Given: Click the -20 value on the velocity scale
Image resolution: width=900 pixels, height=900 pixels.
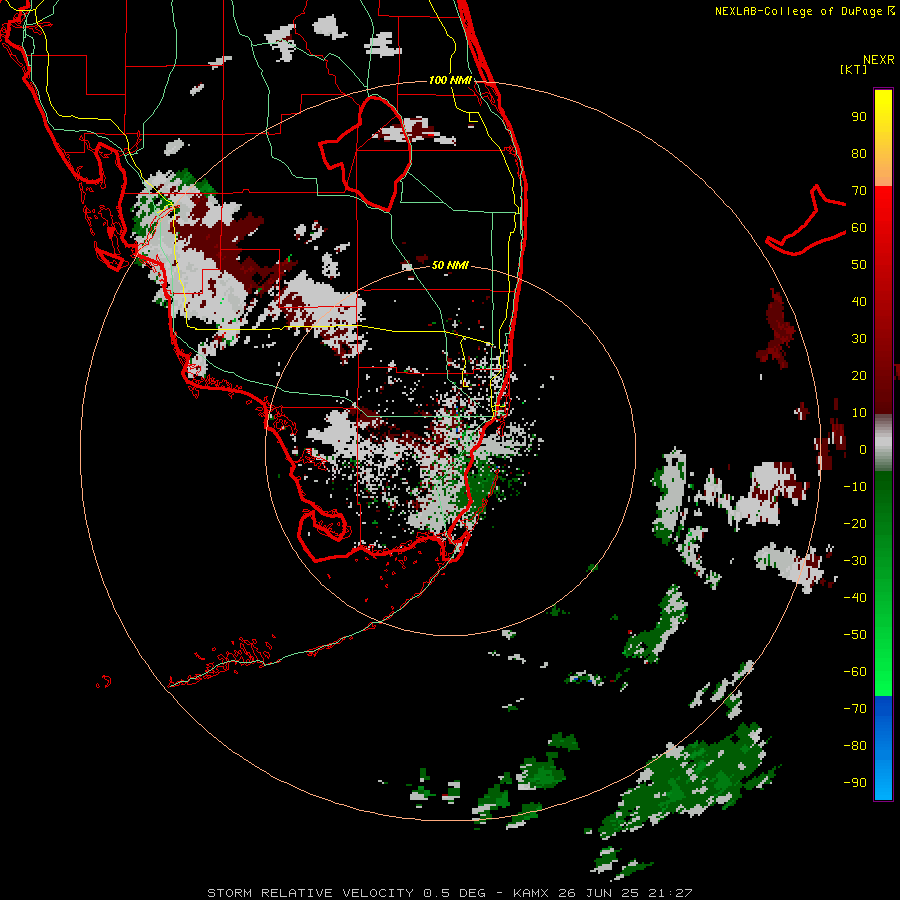Looking at the screenshot, I should point(855,523).
